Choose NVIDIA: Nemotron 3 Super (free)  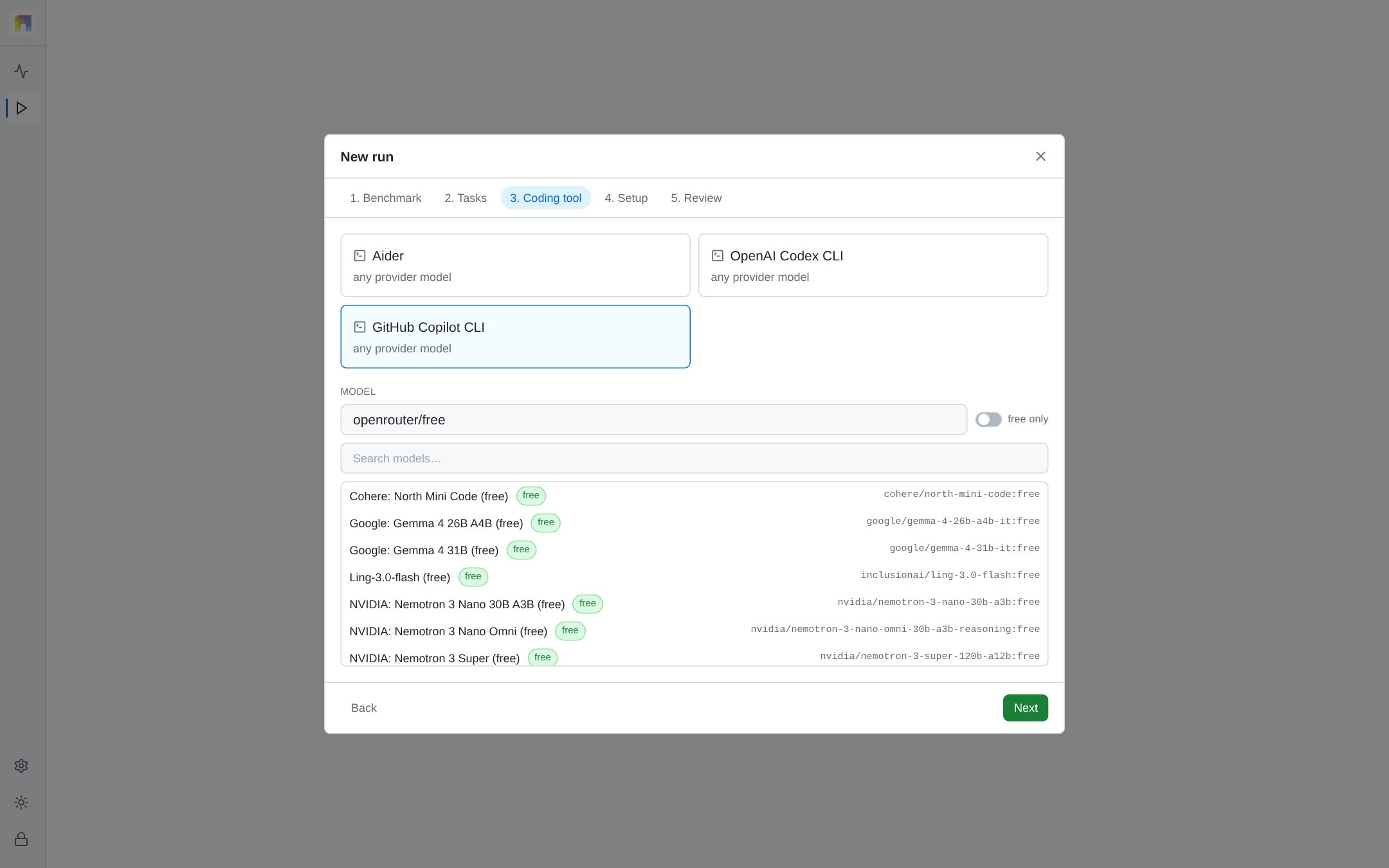[x=694, y=656]
